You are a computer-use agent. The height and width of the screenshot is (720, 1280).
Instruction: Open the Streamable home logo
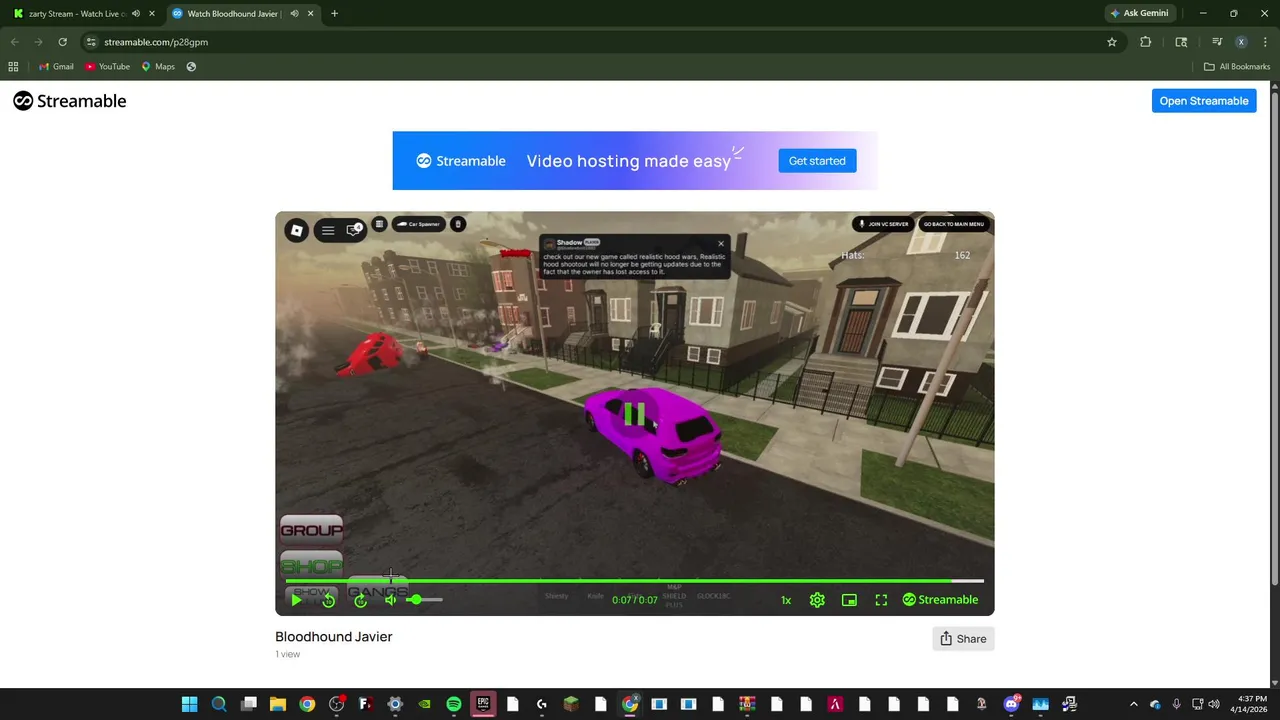point(70,101)
